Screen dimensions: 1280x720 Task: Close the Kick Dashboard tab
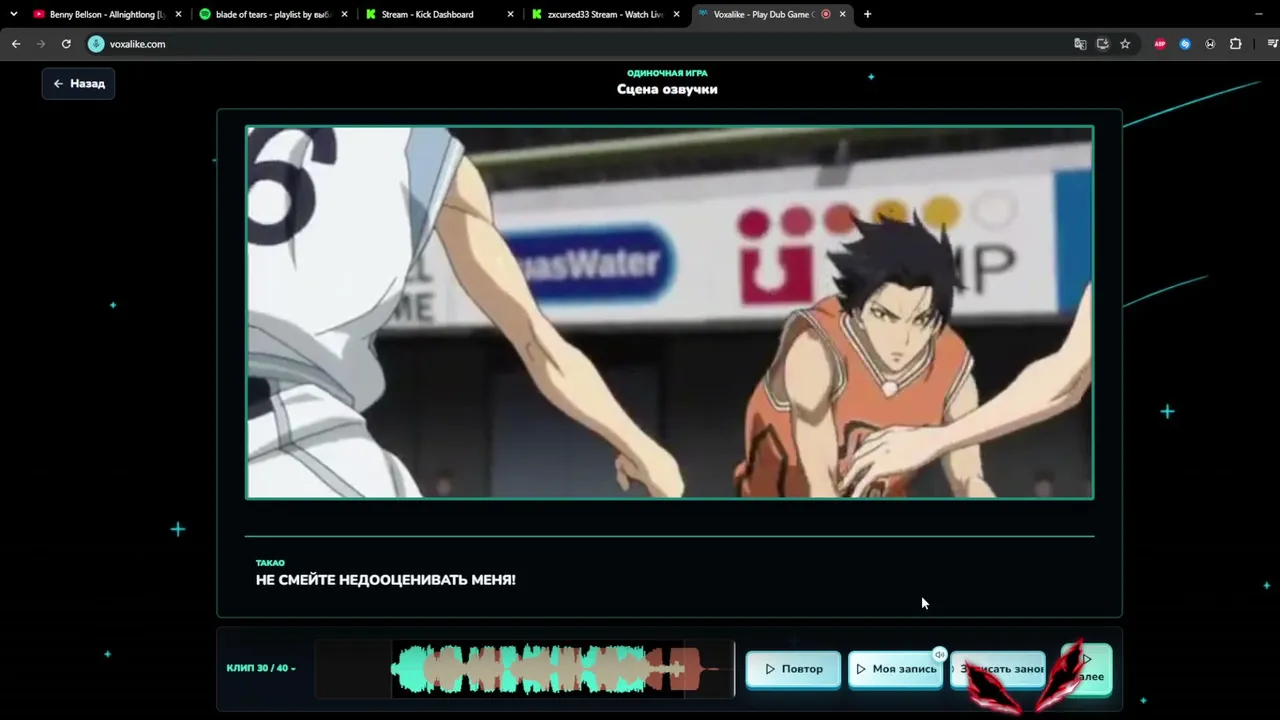510,15
